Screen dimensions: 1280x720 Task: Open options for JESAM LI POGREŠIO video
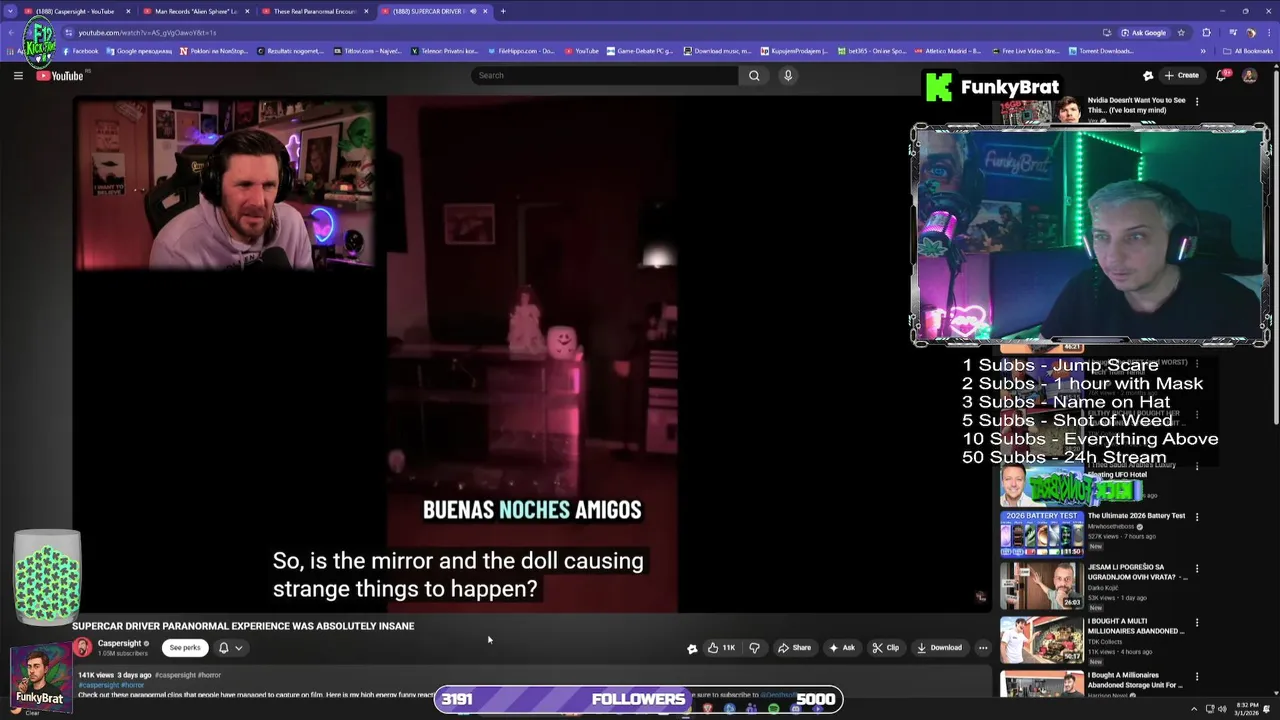(1197, 569)
